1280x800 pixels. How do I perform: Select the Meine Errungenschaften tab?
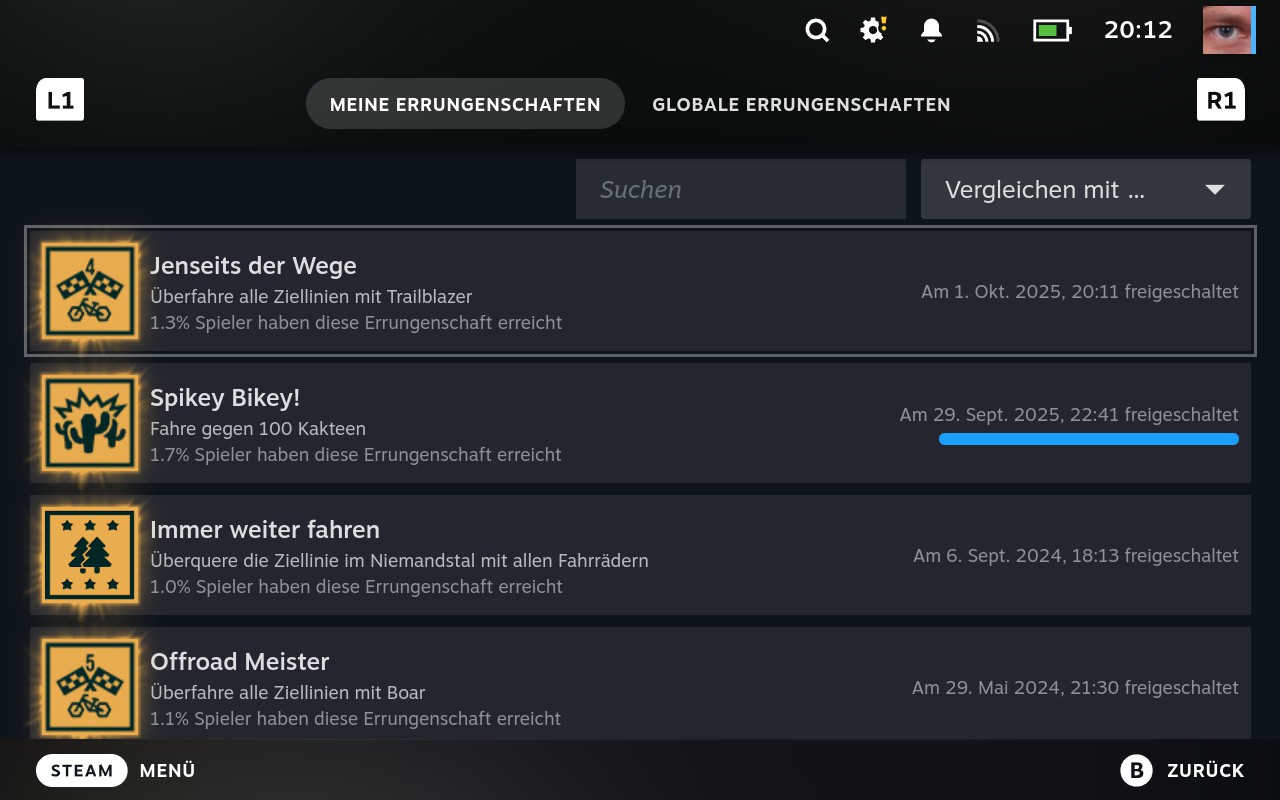point(465,104)
